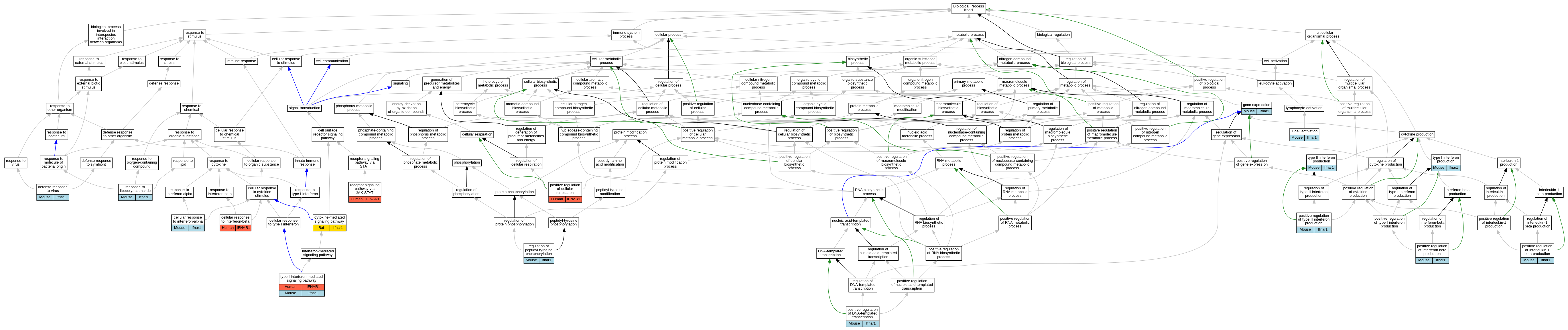Viewport: 1568px width, 330px height.
Task: Click the yellow 'Rat' annotation cell
Action: click(x=321, y=228)
